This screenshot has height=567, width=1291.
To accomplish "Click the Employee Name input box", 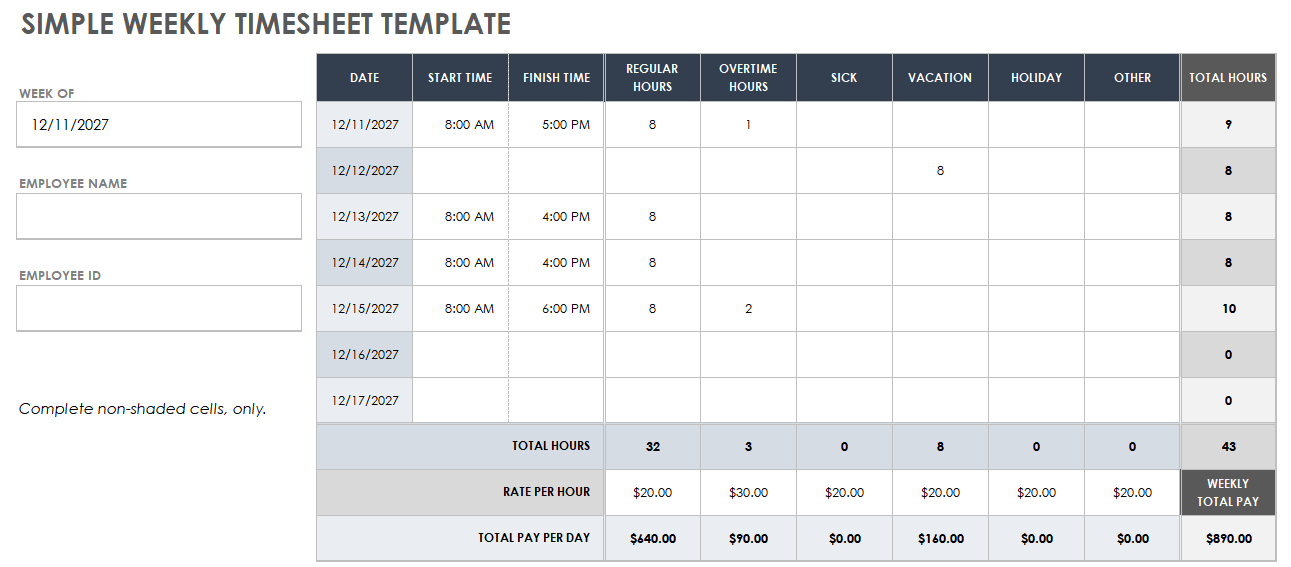I will (158, 216).
